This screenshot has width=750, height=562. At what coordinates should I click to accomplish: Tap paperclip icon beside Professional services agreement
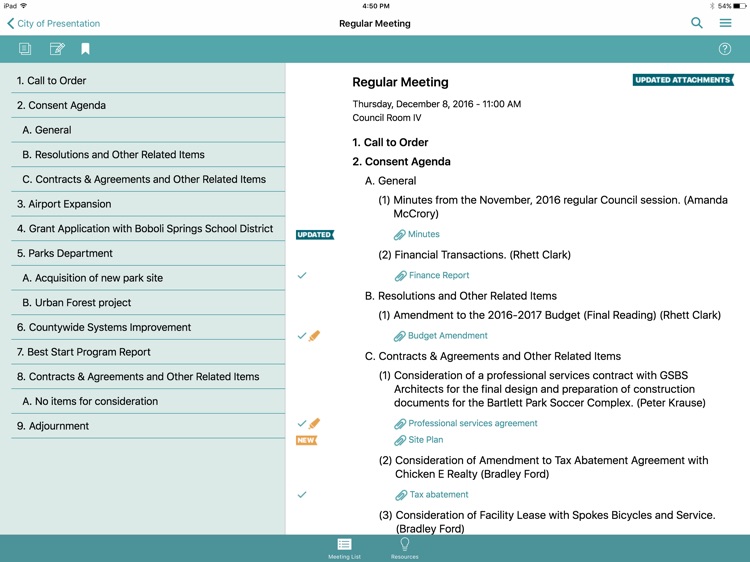(x=400, y=424)
